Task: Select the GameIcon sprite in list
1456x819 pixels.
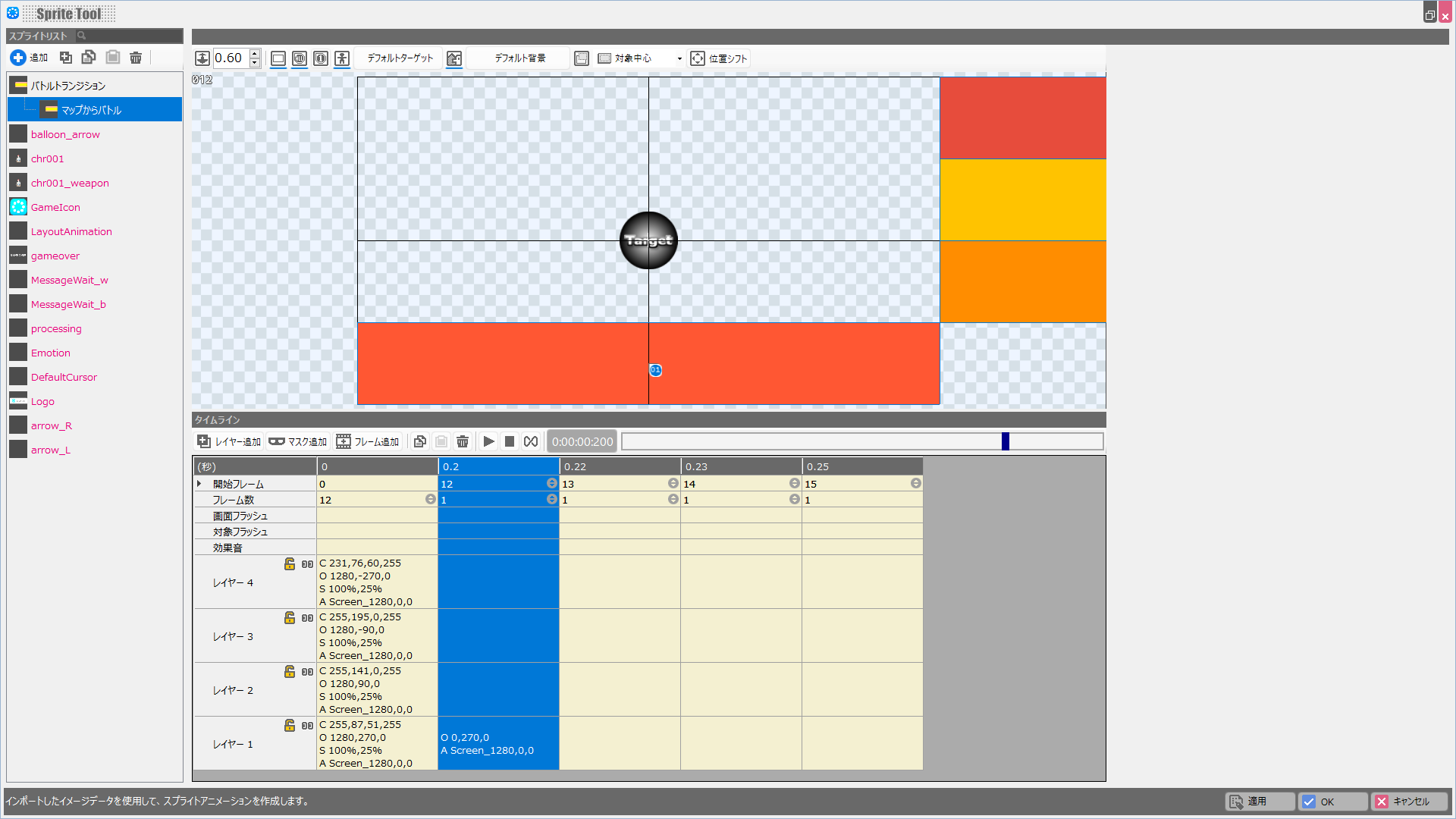Action: click(x=55, y=207)
